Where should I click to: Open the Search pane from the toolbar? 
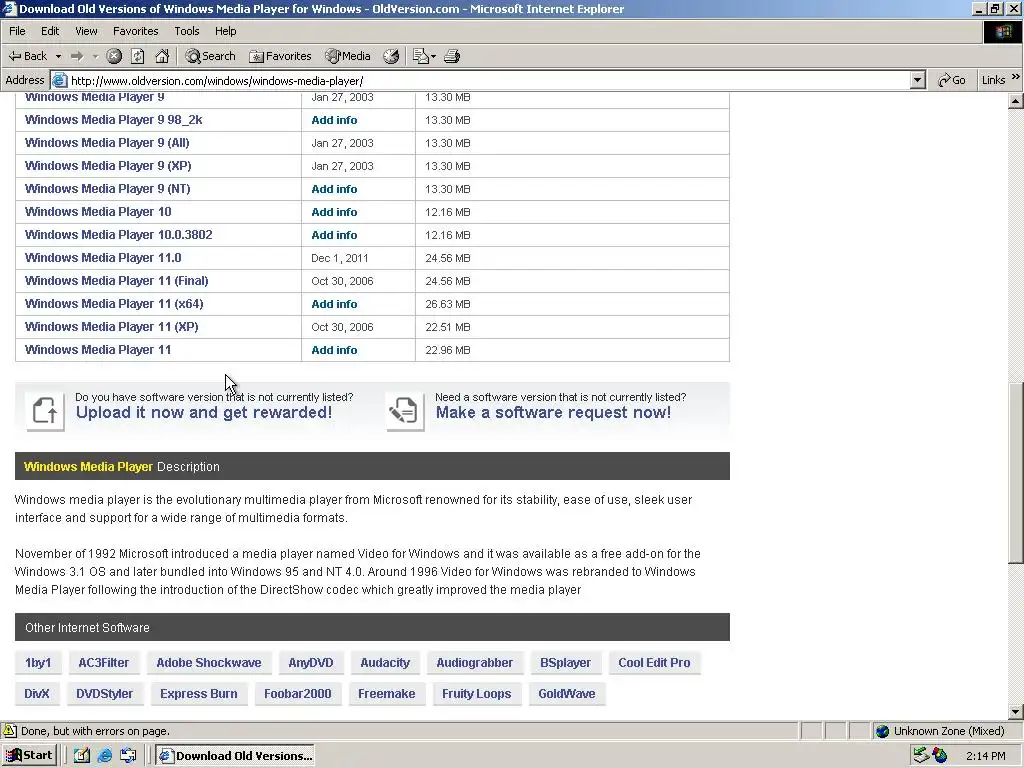pos(210,56)
